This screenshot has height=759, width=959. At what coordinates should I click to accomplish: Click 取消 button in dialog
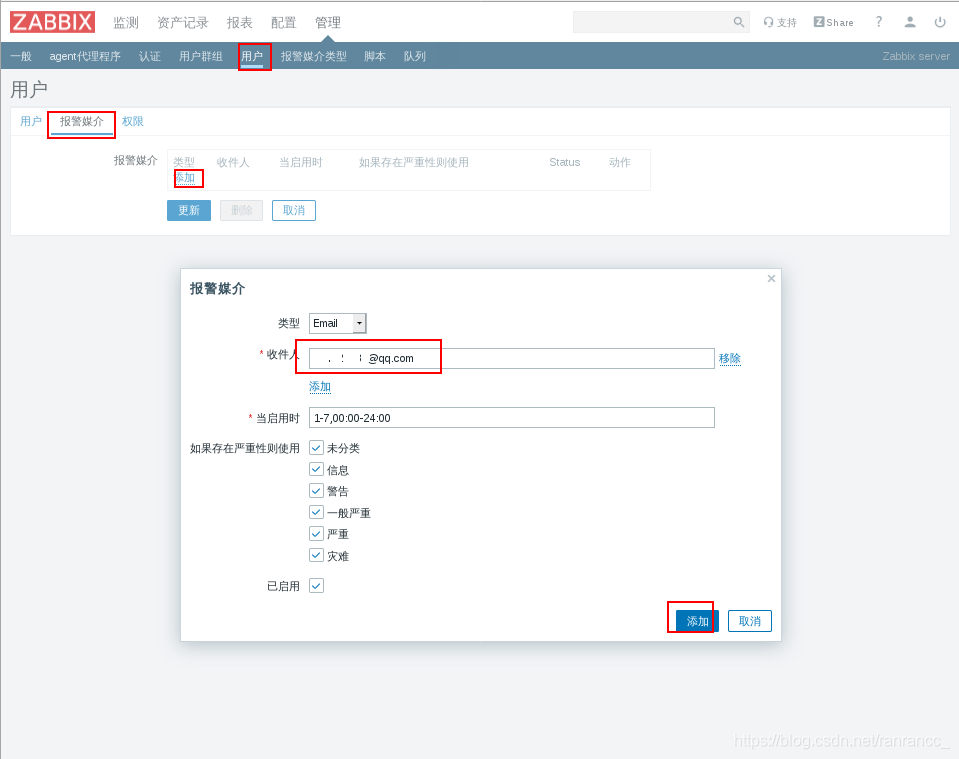[x=750, y=621]
